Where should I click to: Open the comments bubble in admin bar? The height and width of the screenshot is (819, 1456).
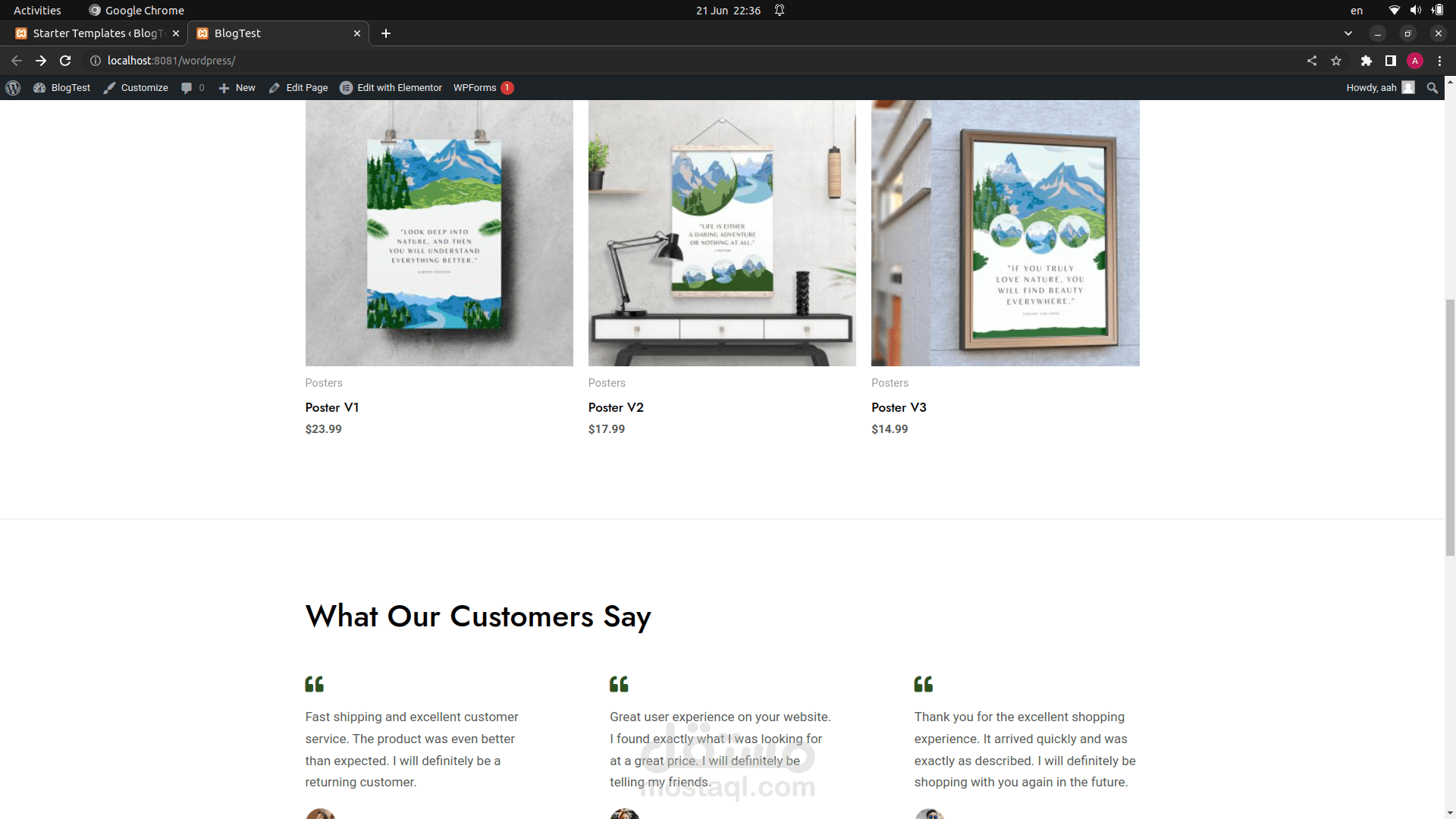tap(187, 88)
